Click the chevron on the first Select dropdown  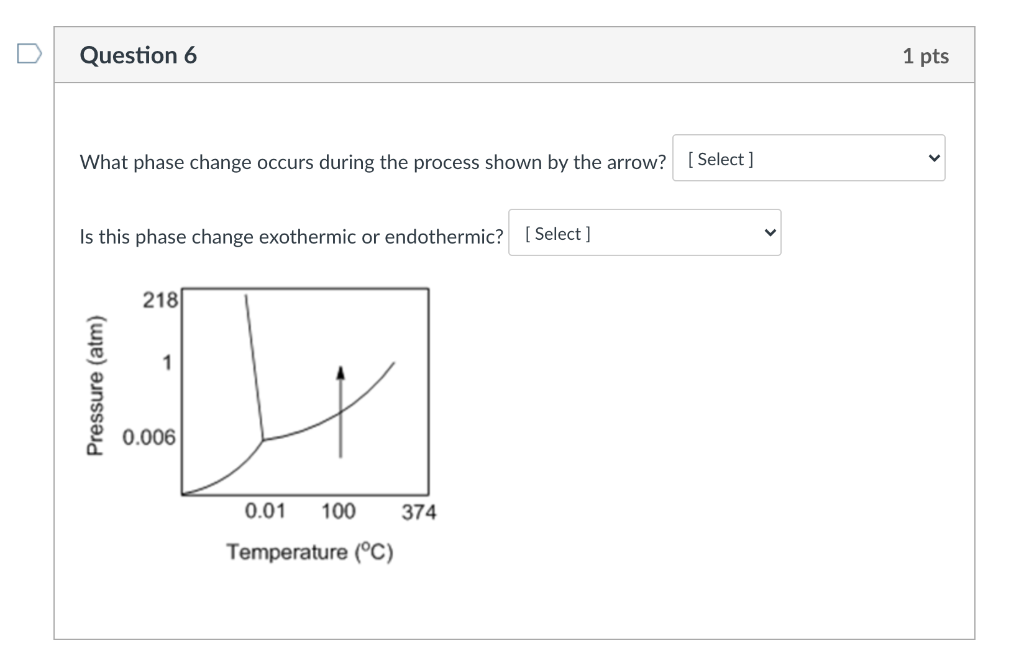(932, 157)
